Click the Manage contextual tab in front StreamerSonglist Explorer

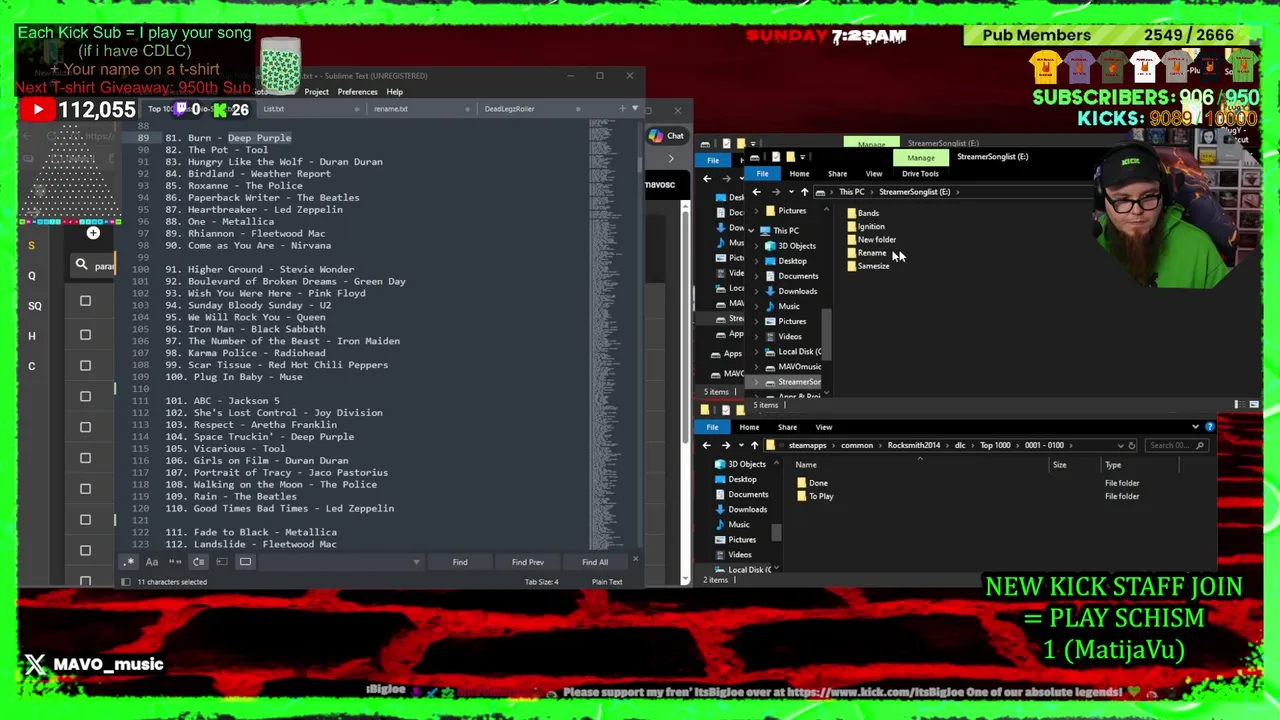point(921,157)
